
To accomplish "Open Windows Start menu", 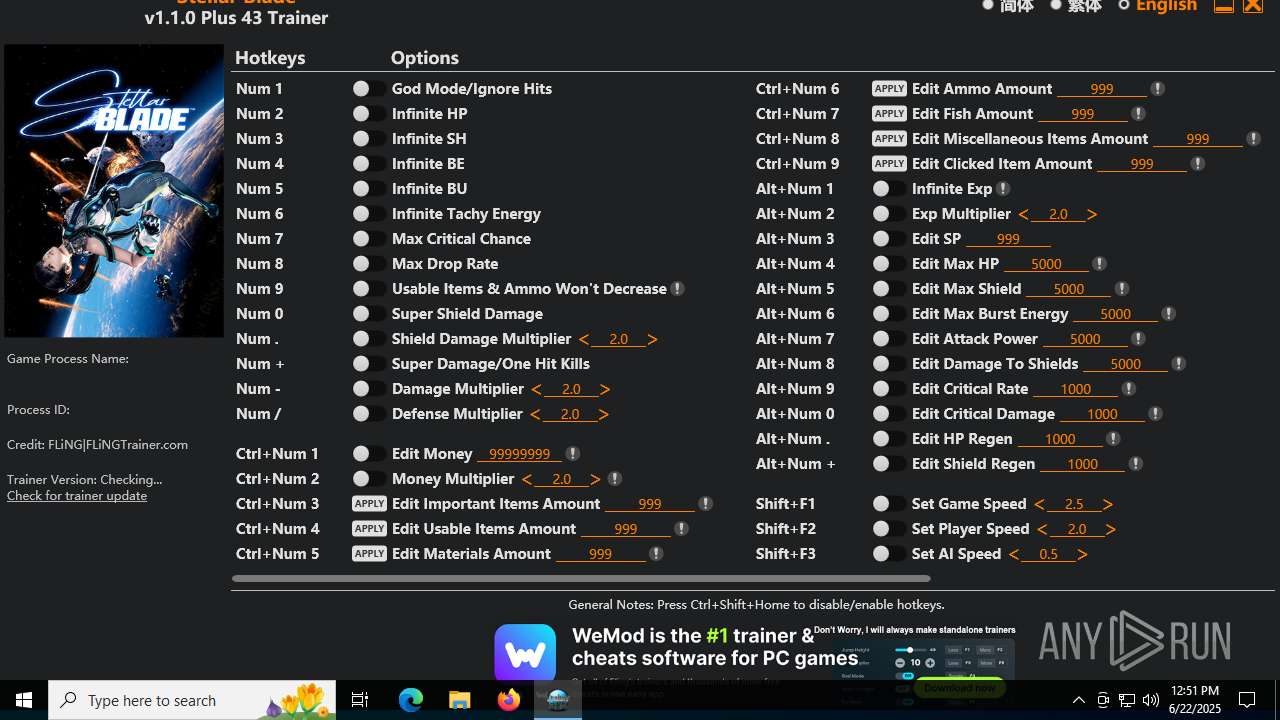I will click(x=24, y=700).
